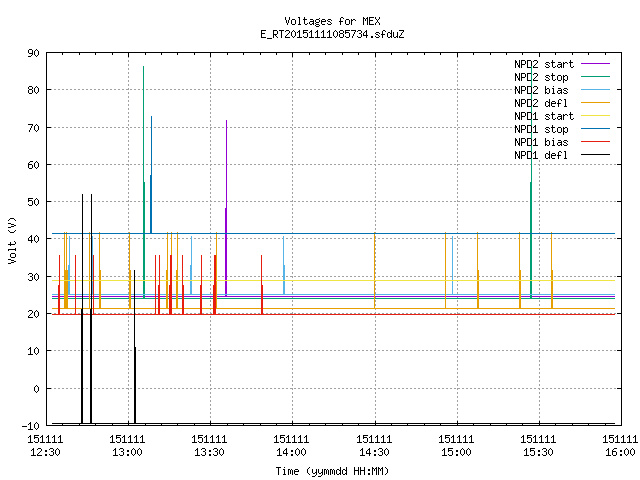Screen dimensions: 640x480
Task: Click the x-axis tick label 15:30
Action: tap(538, 452)
